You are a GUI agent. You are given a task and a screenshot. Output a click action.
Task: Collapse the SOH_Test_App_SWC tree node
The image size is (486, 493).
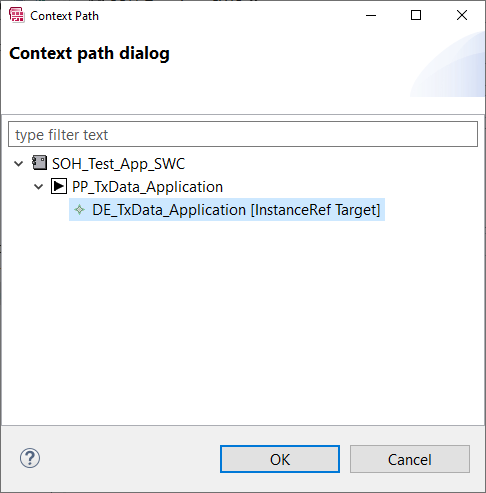tap(19, 164)
